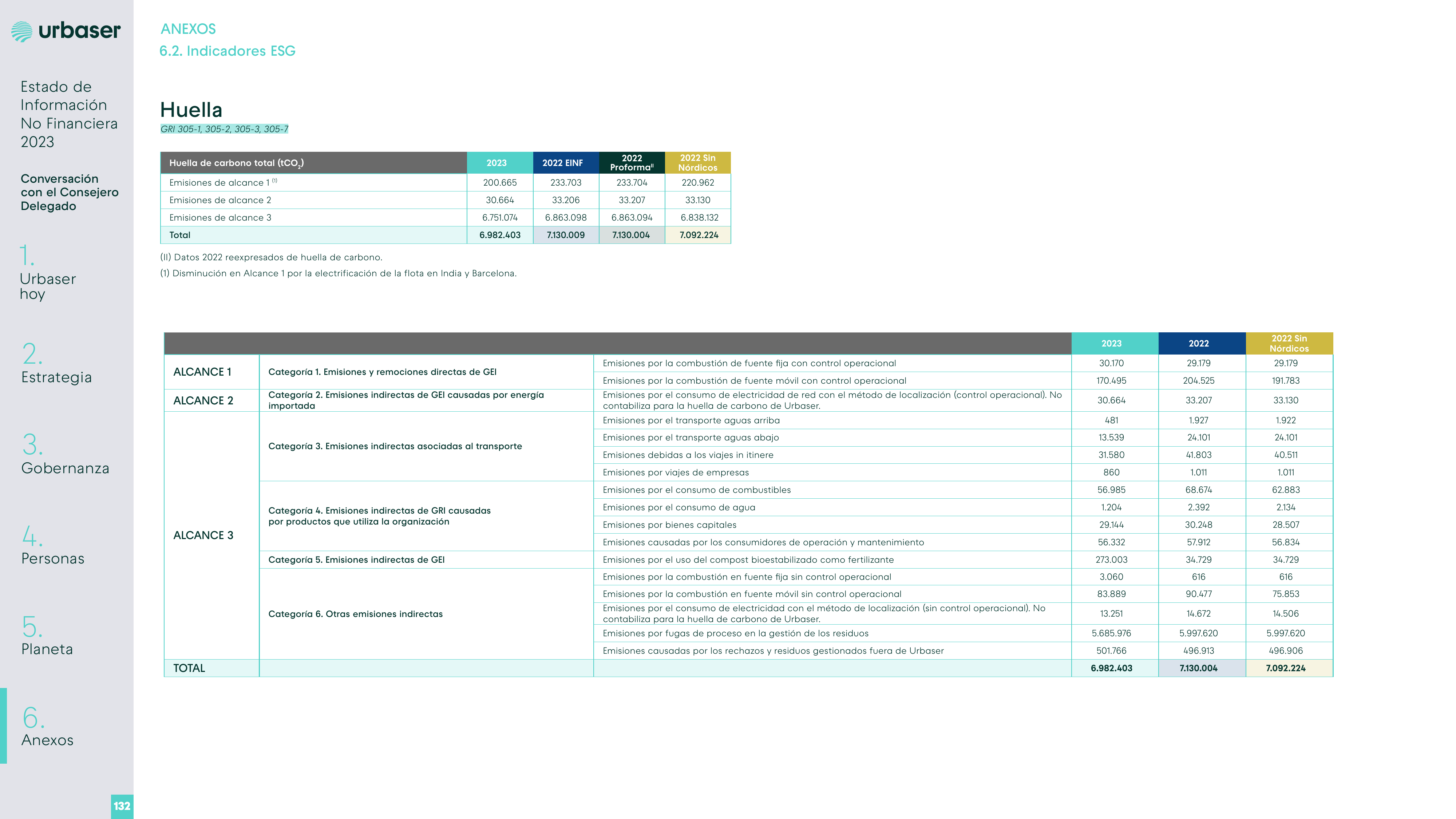
Task: Click the value 5.685.976
Action: pos(1111,634)
